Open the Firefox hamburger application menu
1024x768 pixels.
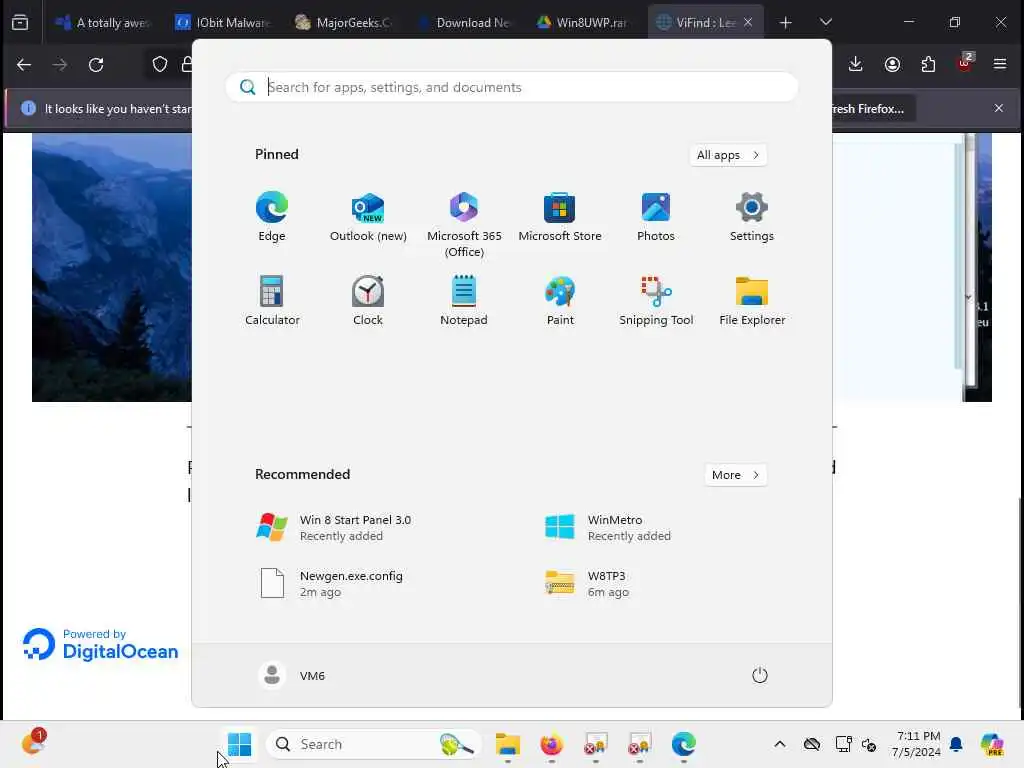(x=1000, y=64)
